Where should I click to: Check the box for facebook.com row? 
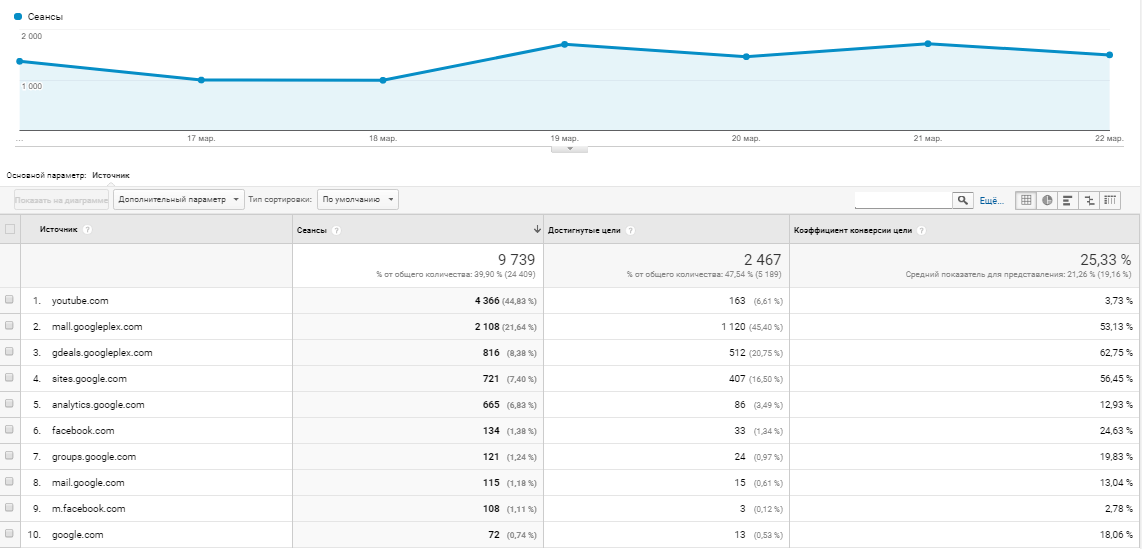click(10, 430)
